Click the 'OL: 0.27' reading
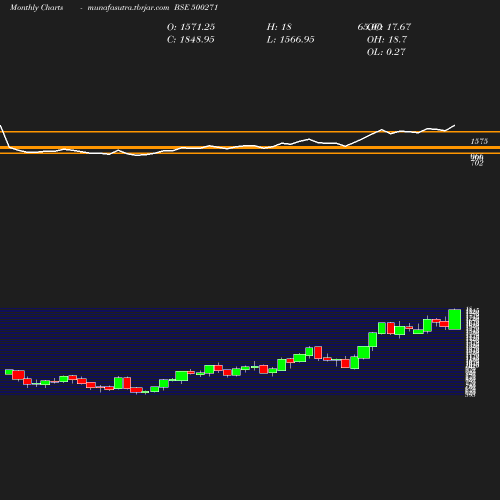This screenshot has height=500, width=500. (386, 52)
